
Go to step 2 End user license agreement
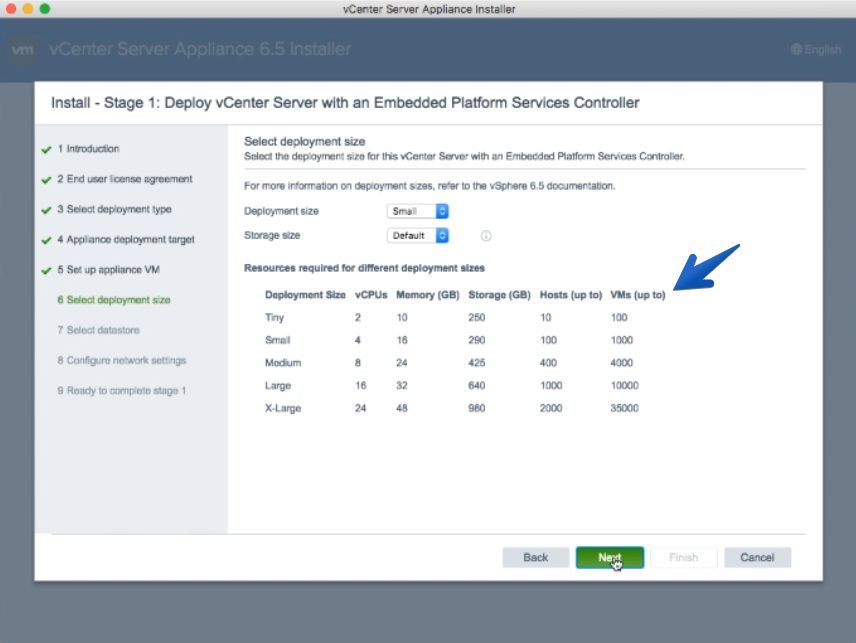(x=124, y=179)
